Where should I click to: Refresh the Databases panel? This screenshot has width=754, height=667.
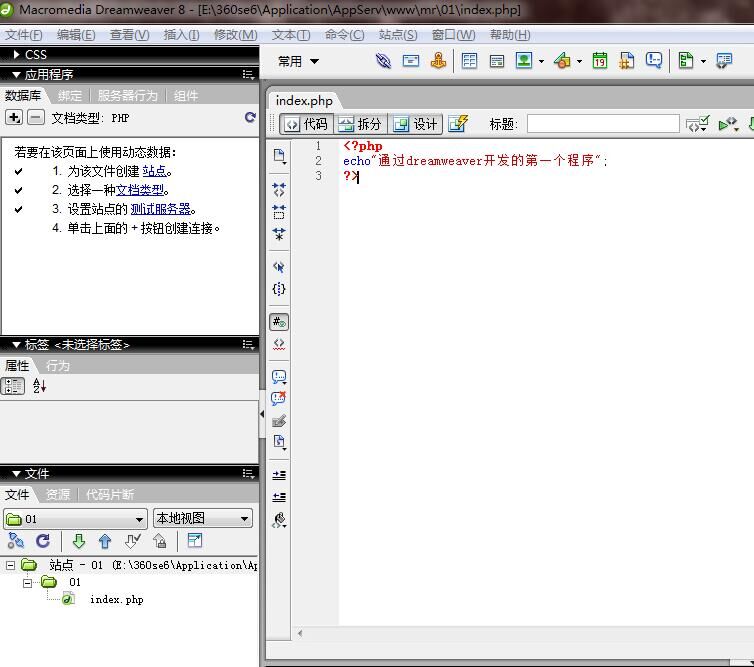pyautogui.click(x=250, y=117)
